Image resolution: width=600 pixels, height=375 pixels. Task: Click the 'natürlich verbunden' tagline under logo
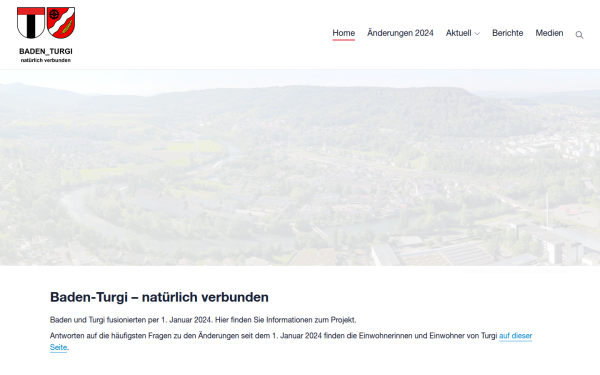coord(46,60)
